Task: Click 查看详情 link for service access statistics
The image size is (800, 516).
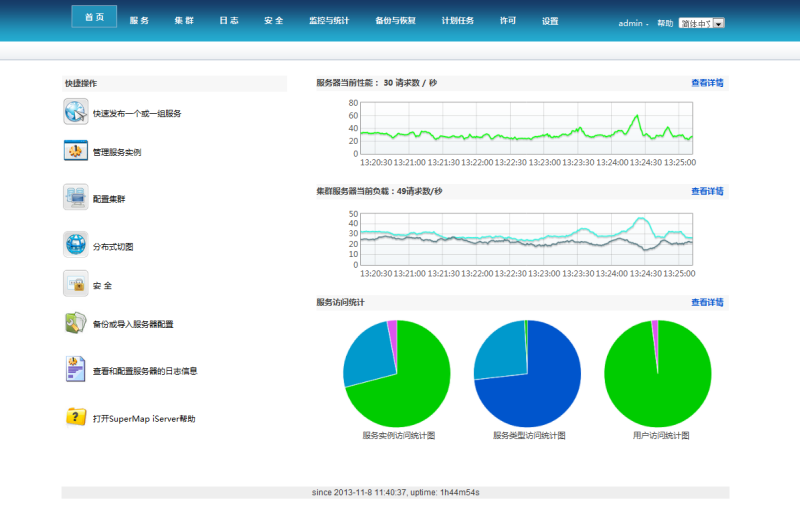Action: [x=707, y=302]
